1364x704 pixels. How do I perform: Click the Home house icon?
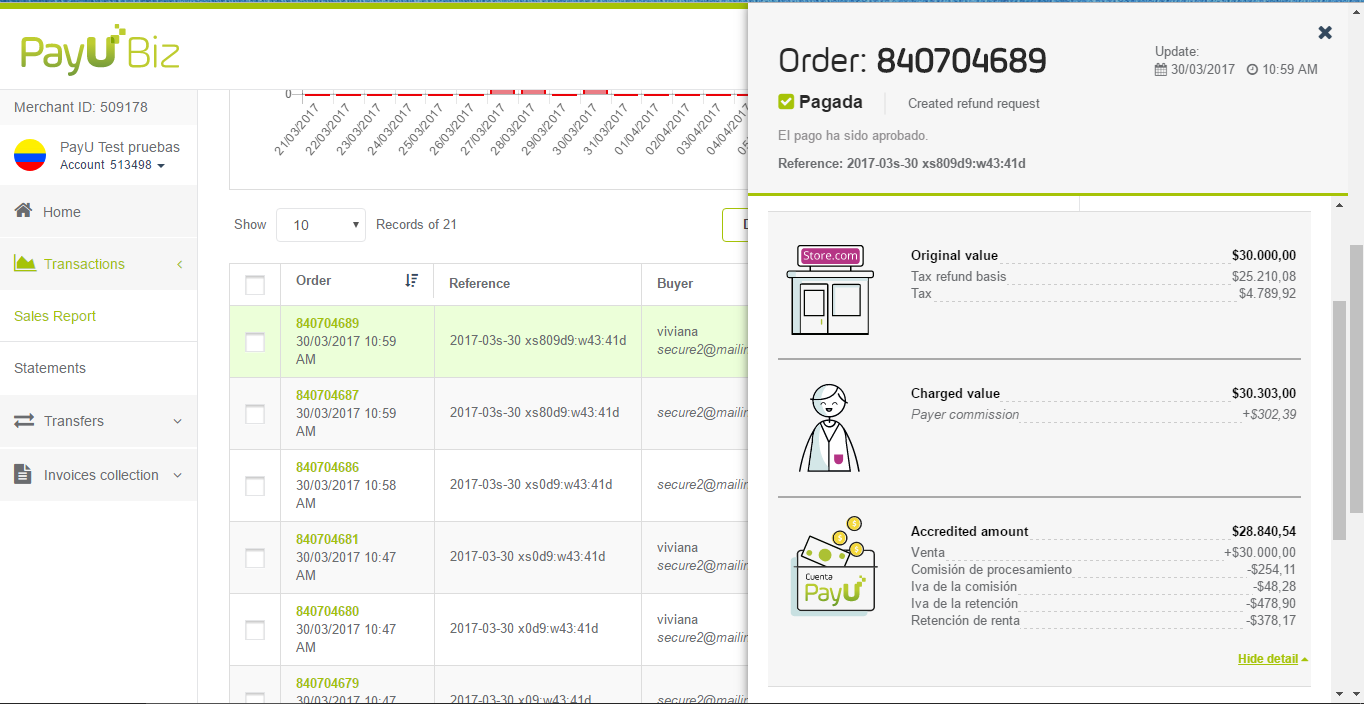tap(24, 211)
